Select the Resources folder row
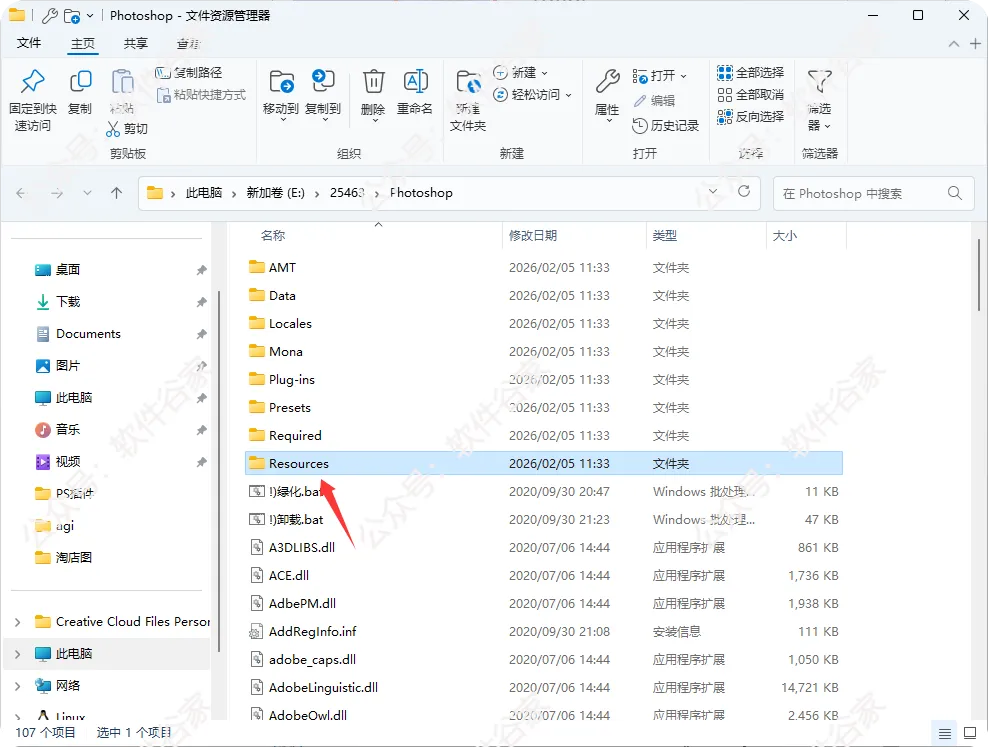 544,464
